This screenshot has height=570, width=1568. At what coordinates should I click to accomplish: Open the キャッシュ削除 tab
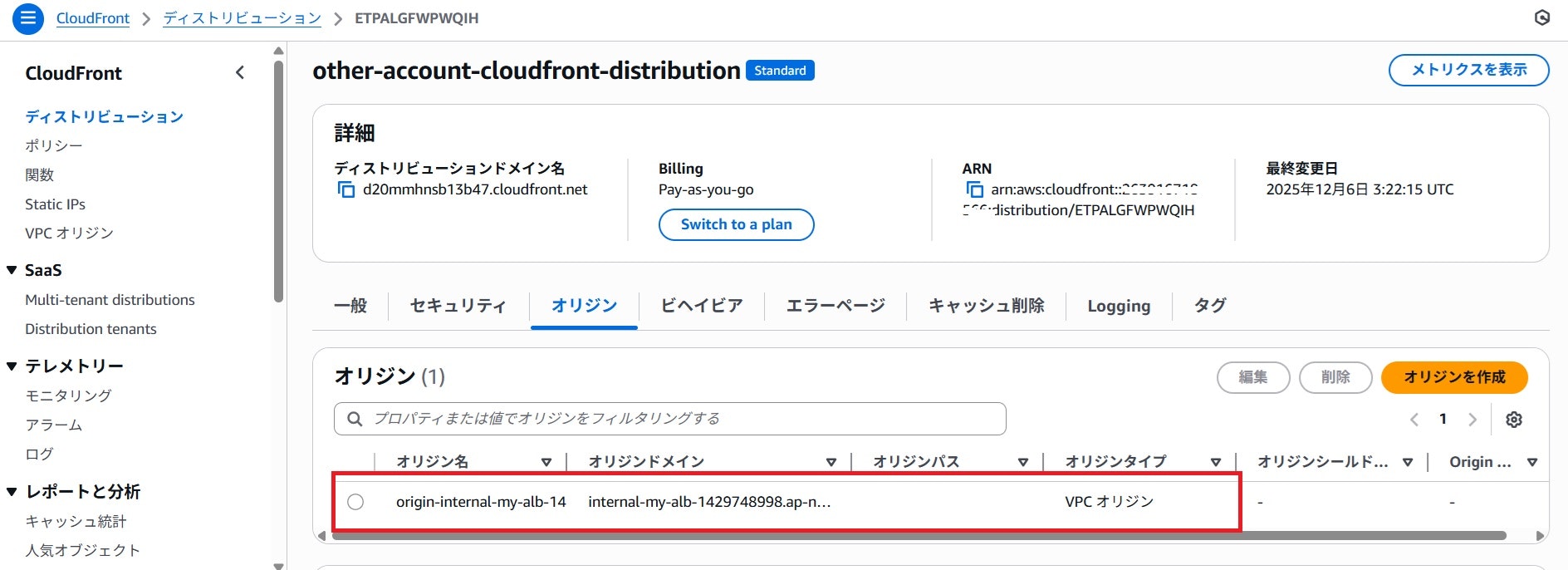pyautogui.click(x=987, y=306)
